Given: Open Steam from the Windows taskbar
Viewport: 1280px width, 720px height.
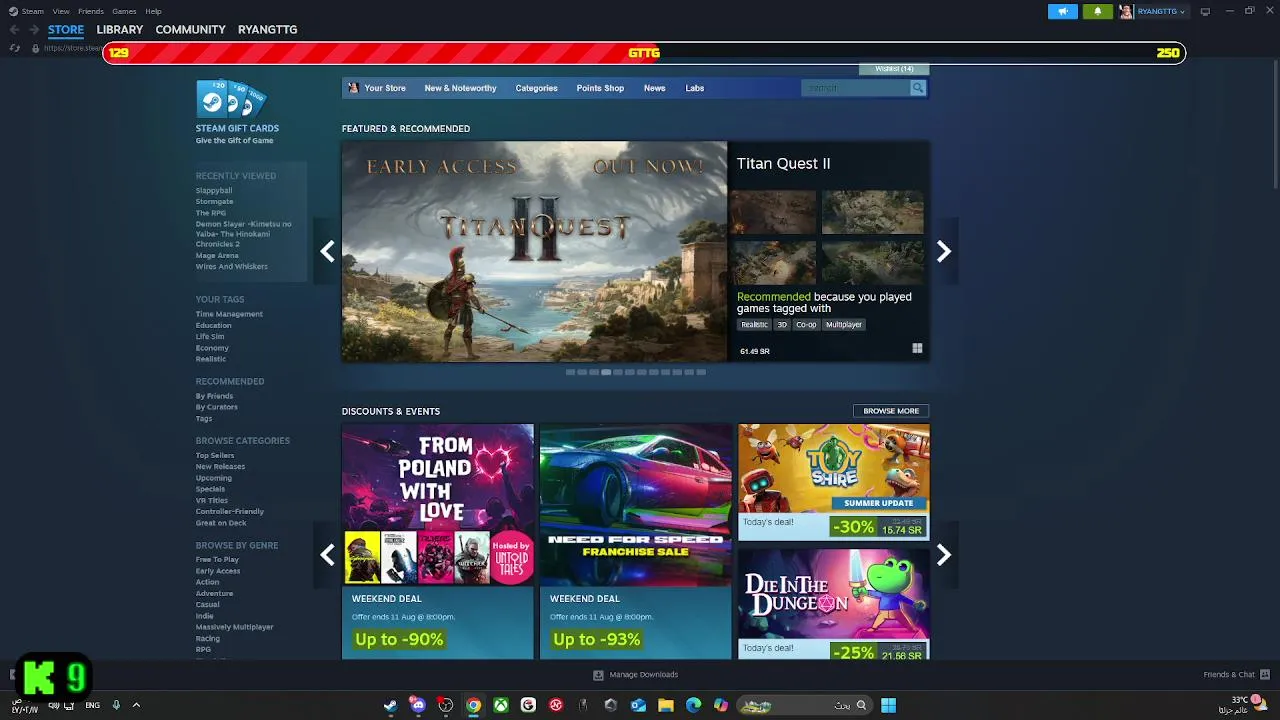Looking at the screenshot, I should (x=390, y=705).
